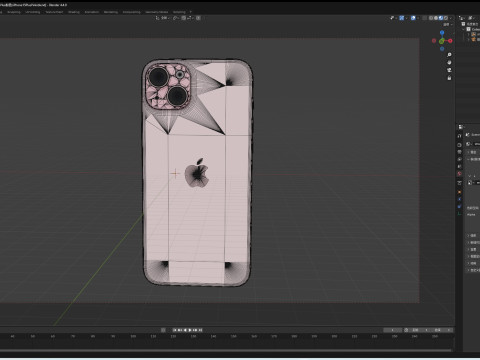Open the gizmo settings dropdown arrow

406,18
